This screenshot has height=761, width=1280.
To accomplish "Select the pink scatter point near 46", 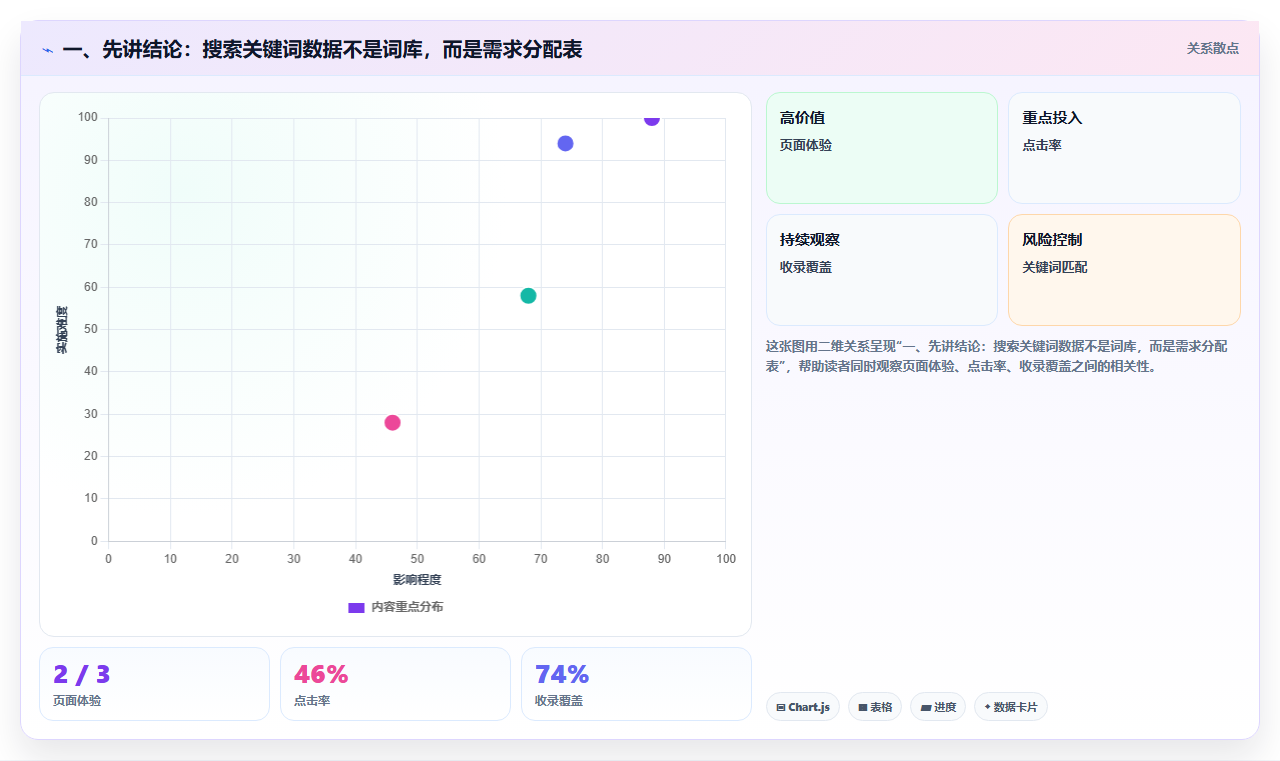I will point(392,423).
